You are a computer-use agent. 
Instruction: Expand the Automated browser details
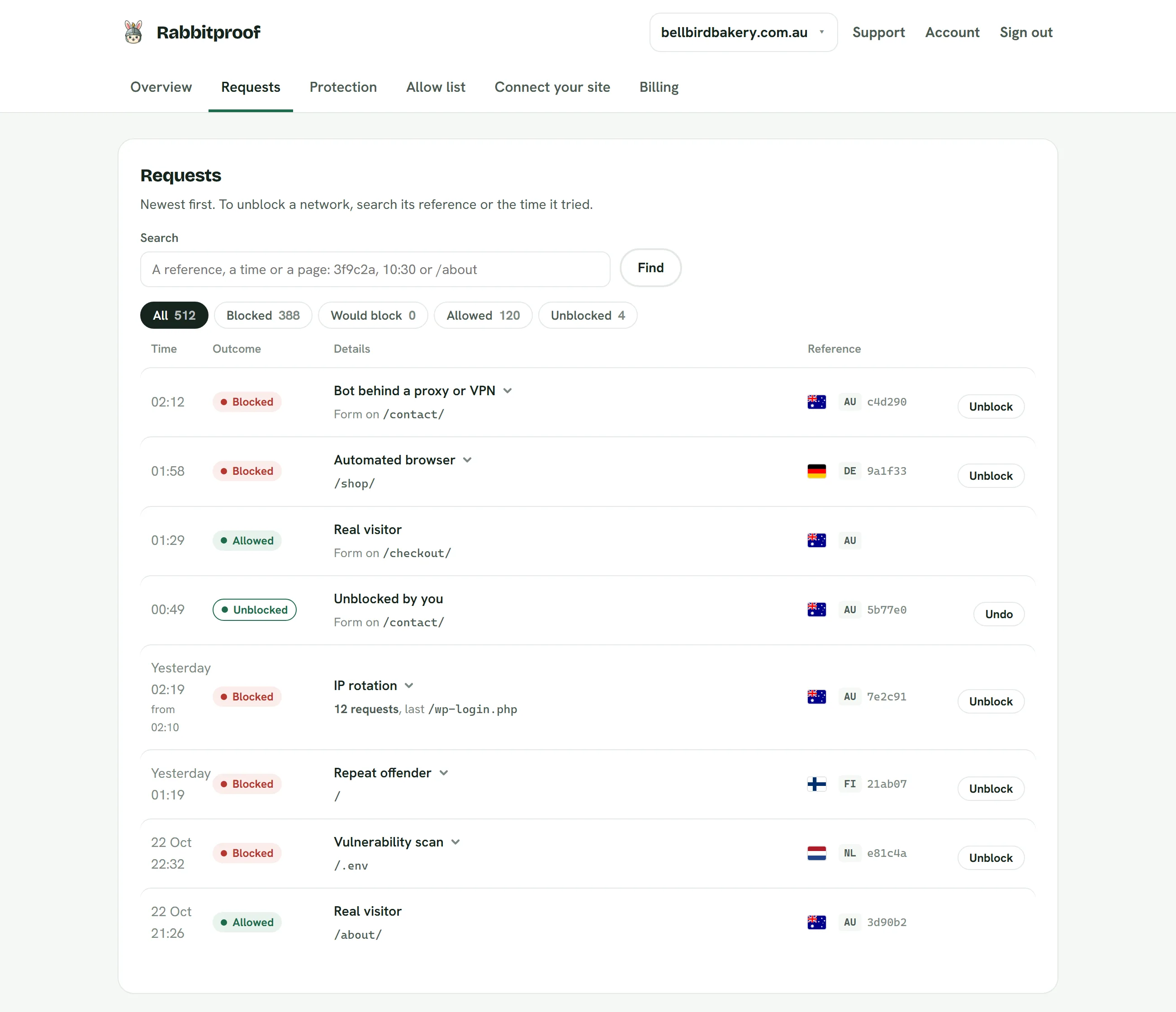click(468, 460)
